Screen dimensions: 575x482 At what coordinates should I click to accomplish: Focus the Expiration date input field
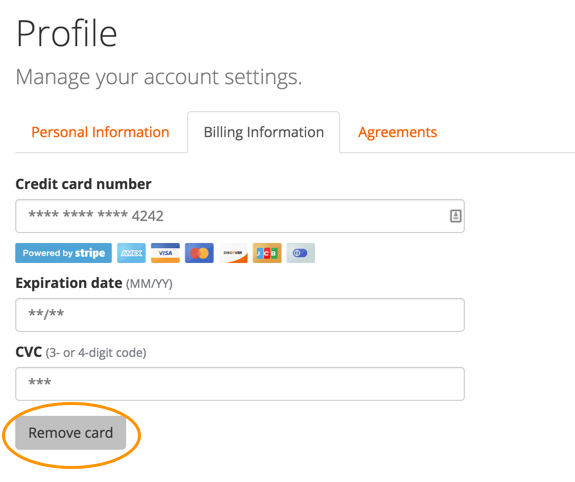pyautogui.click(x=240, y=315)
